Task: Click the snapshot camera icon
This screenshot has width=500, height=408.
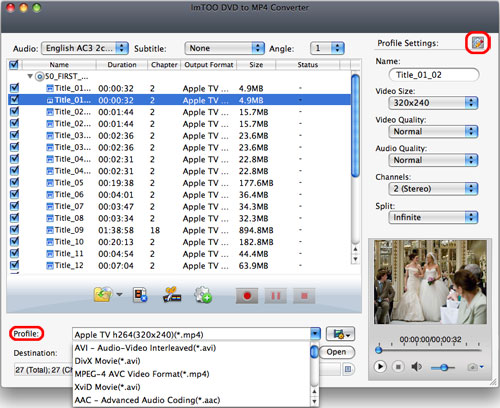Action: click(472, 367)
